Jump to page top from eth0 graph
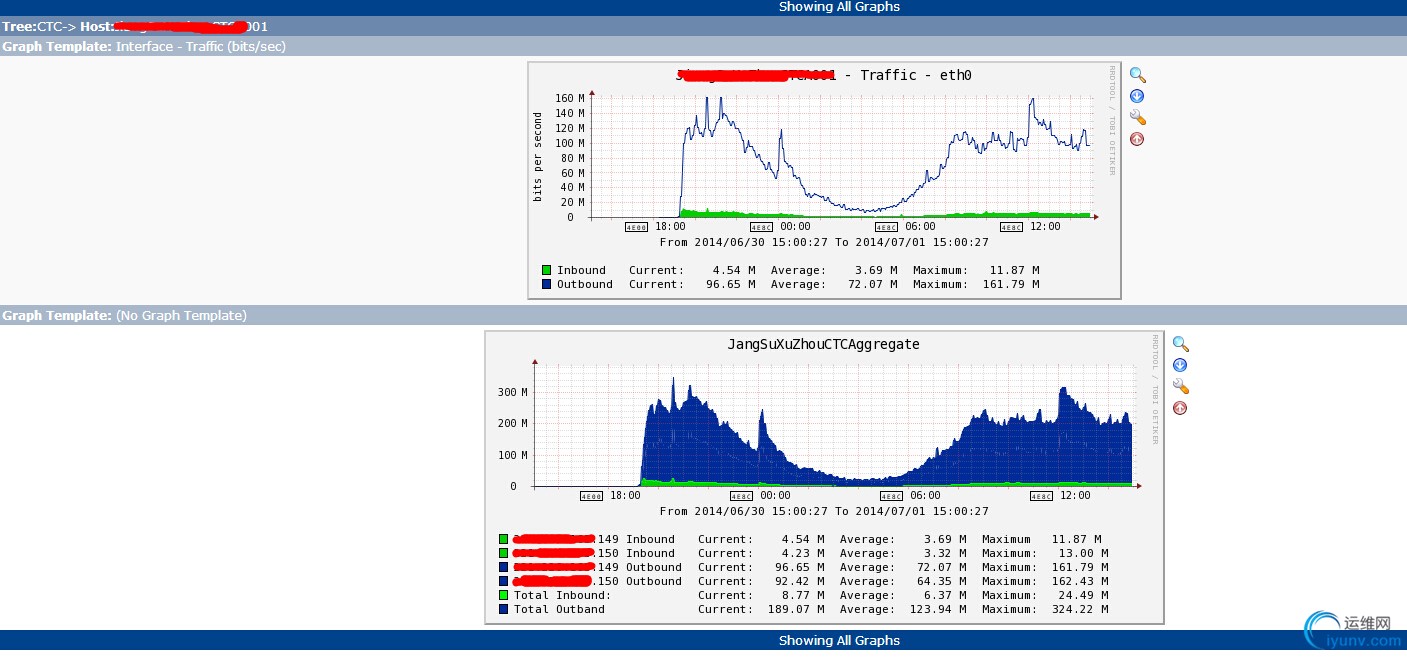 [x=1137, y=139]
